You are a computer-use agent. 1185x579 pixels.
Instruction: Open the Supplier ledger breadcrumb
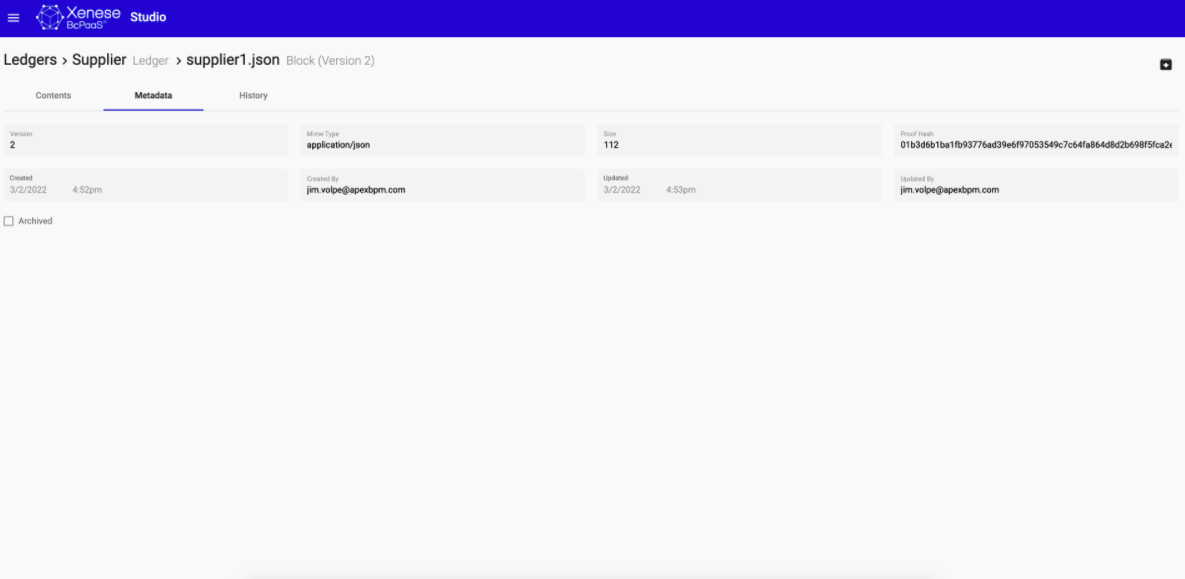99,60
